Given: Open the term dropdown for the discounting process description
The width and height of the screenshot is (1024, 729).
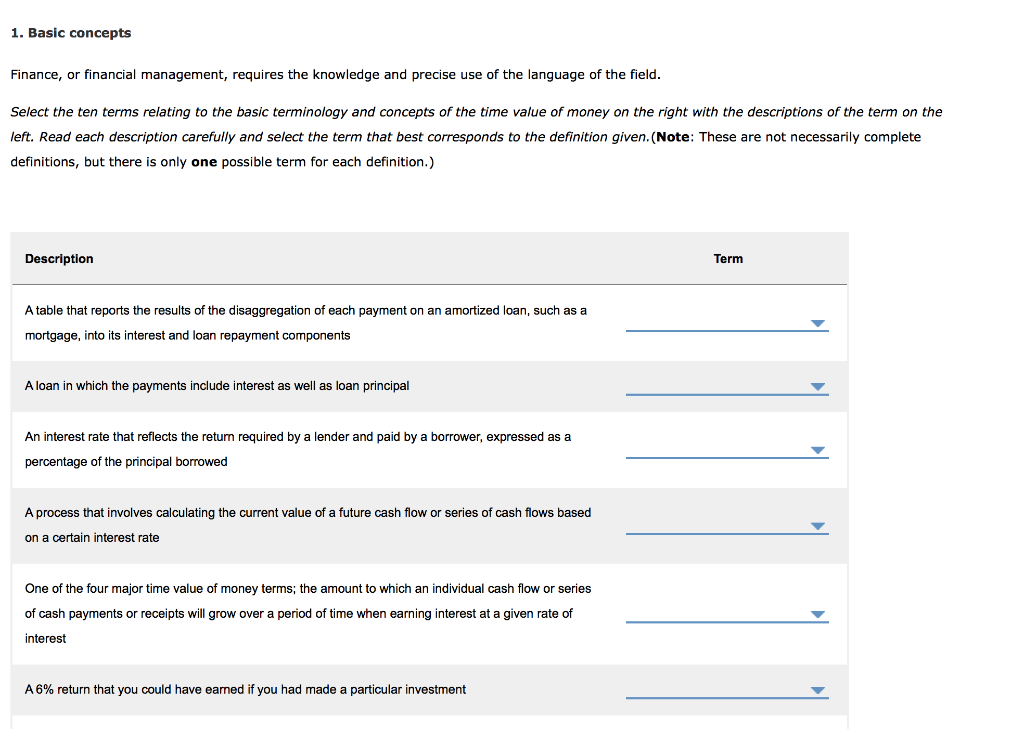Looking at the screenshot, I should point(818,525).
